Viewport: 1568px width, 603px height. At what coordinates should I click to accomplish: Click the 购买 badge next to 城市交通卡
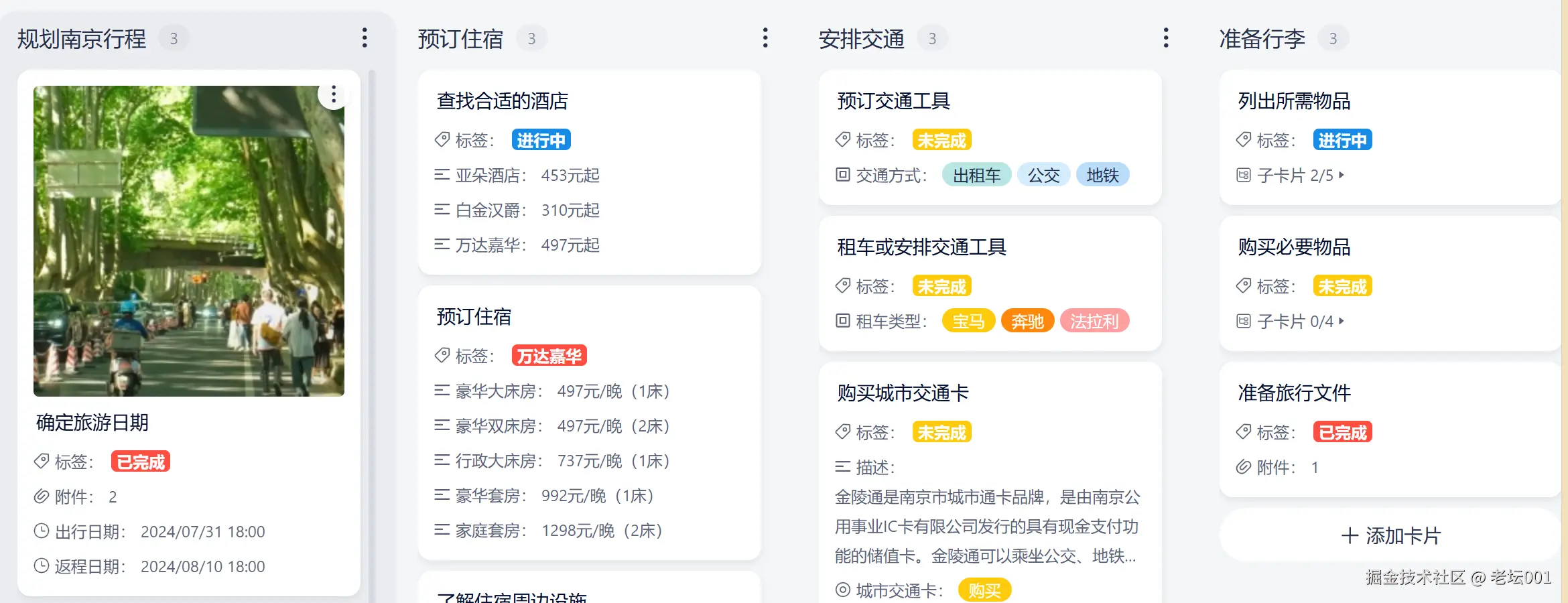coord(984,590)
